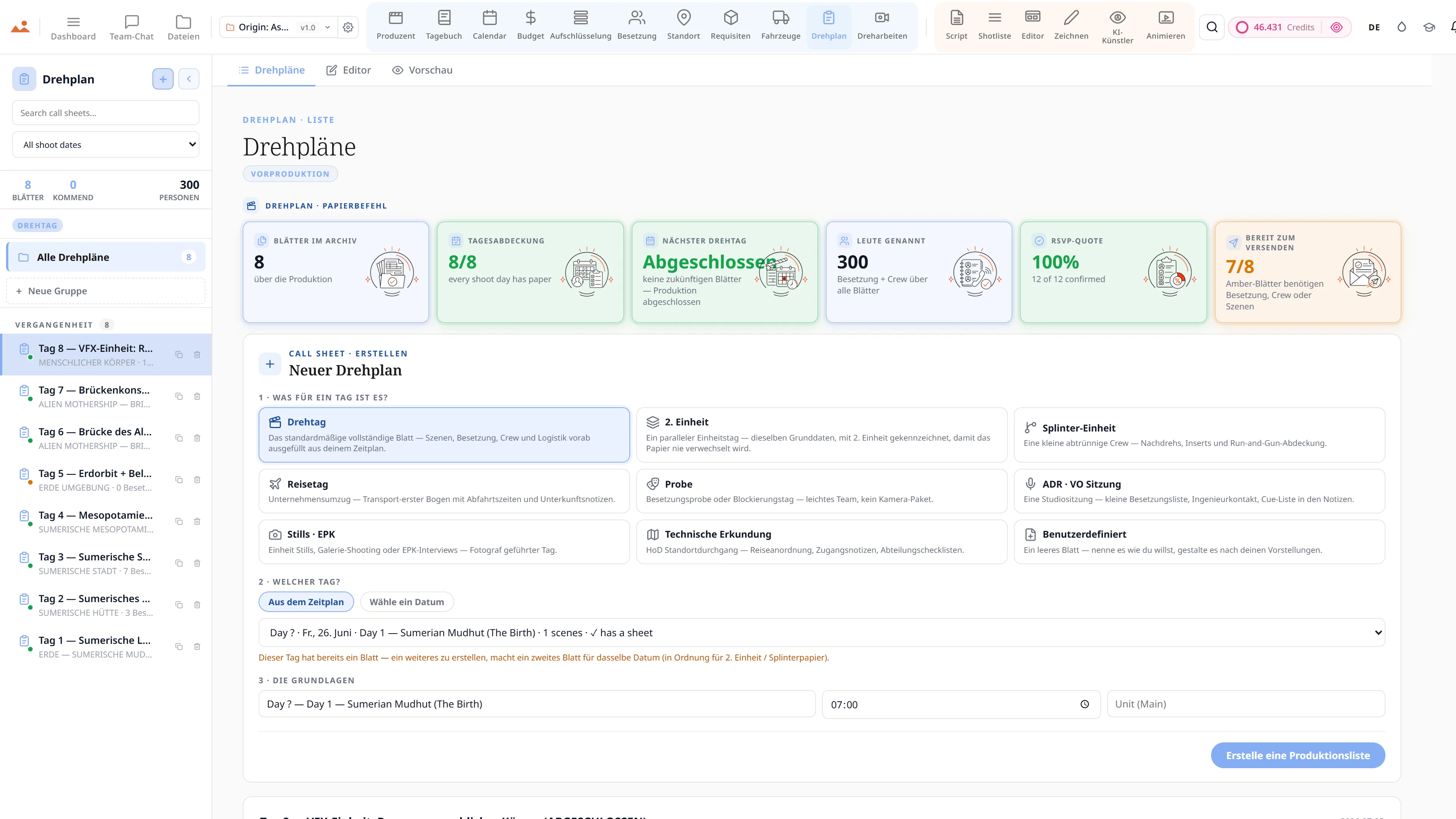Select the Technische Erkundung day type
Viewport: 1456px width, 819px height.
[x=822, y=541]
